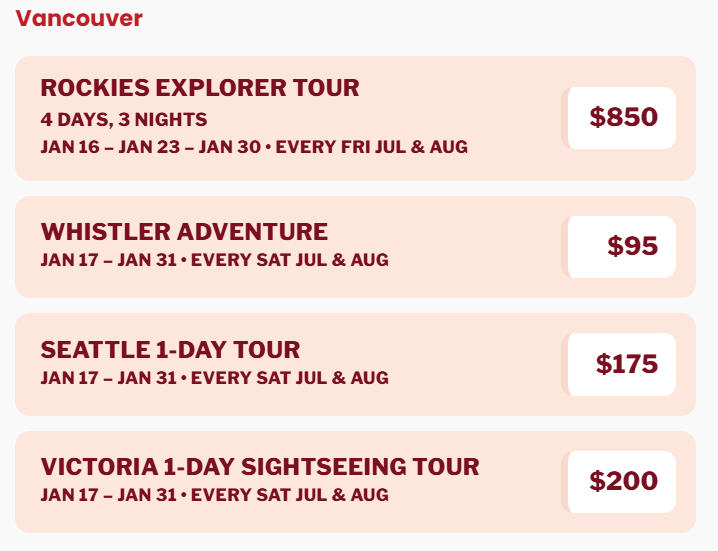Click the Vancouver heading
Image resolution: width=718 pixels, height=551 pixels.
[x=79, y=18]
